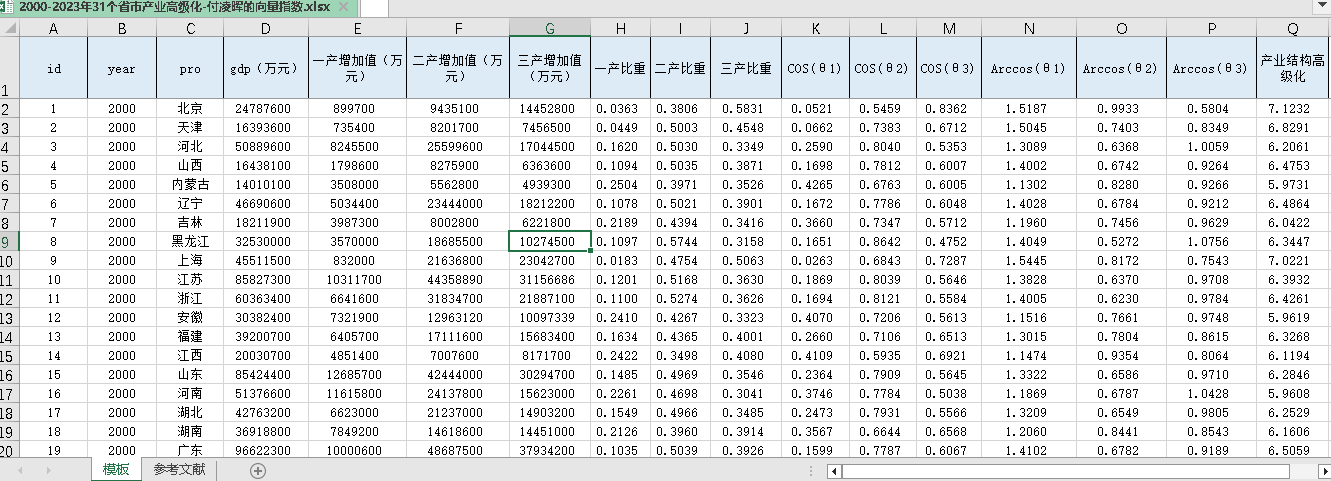Click the 'Arccos(θ2)' header cell
This screenshot has height=481, width=1331.
point(1121,68)
